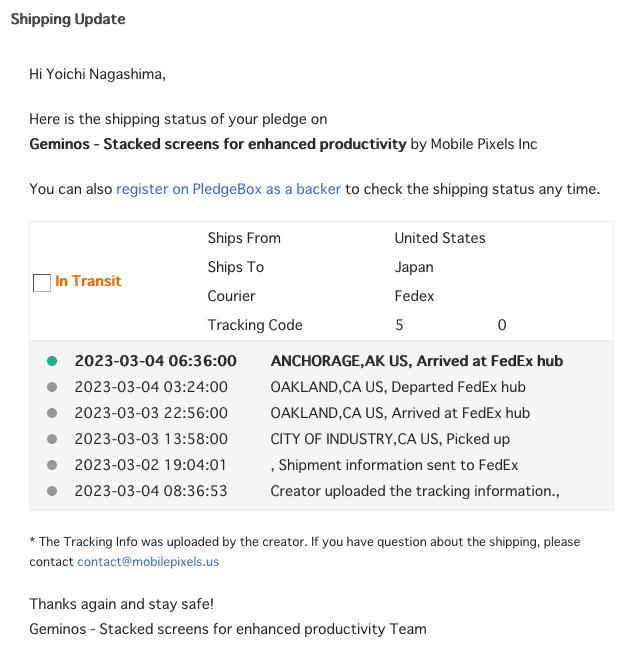Click the green status dot for Anchorage arrival

(x=52, y=361)
